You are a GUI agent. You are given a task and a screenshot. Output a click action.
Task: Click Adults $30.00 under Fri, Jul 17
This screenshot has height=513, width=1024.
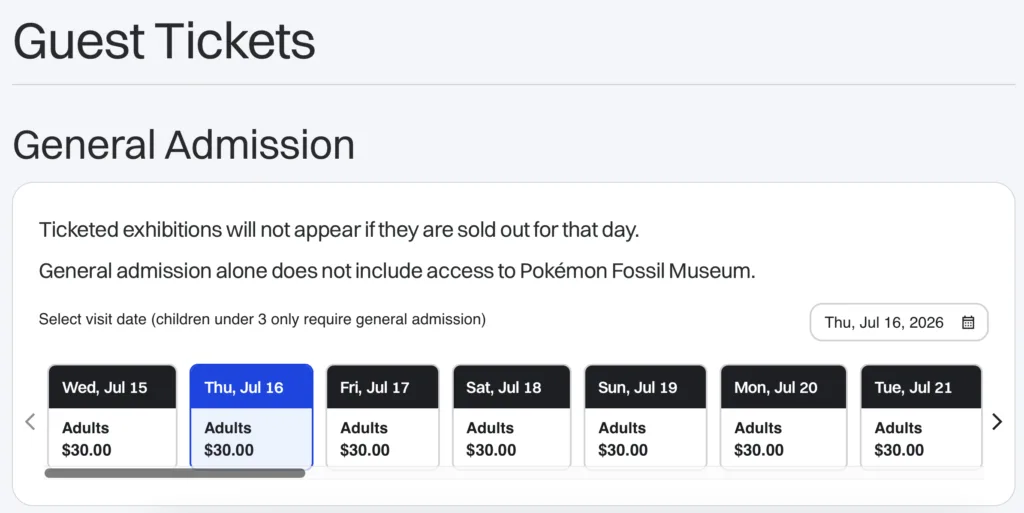click(x=364, y=439)
